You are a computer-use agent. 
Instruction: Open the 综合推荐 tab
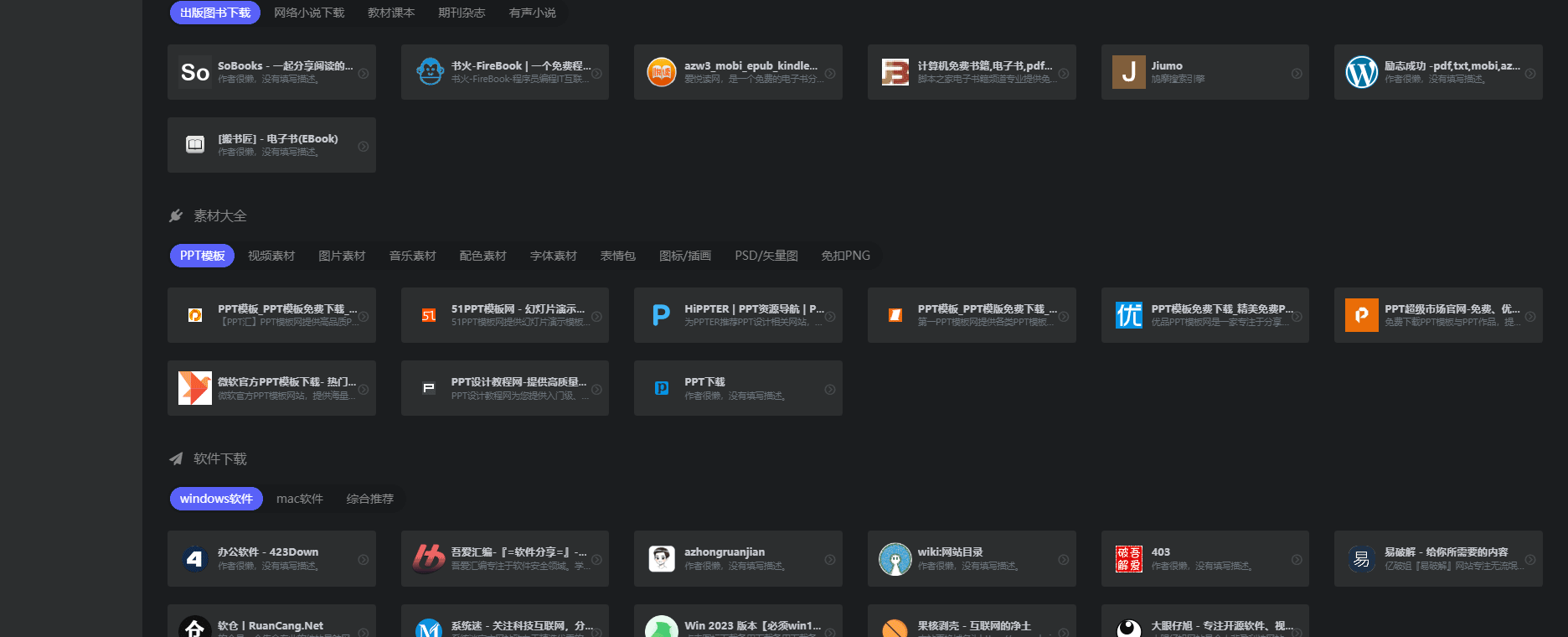(370, 499)
